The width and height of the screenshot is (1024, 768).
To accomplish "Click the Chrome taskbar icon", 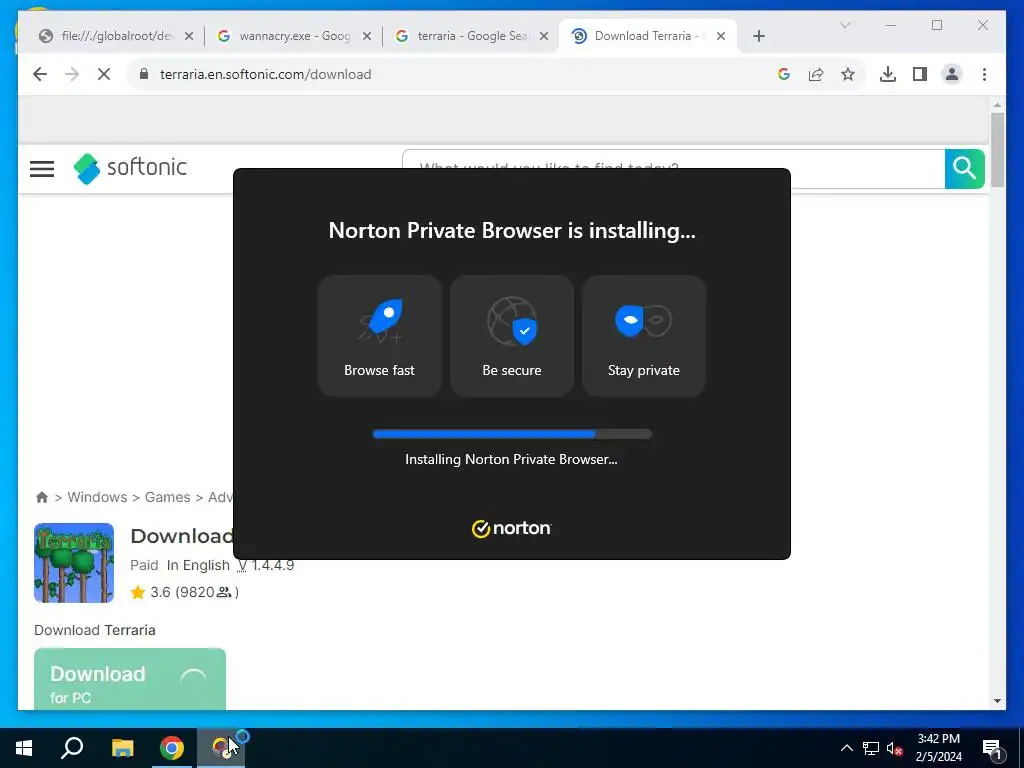I will tap(172, 748).
